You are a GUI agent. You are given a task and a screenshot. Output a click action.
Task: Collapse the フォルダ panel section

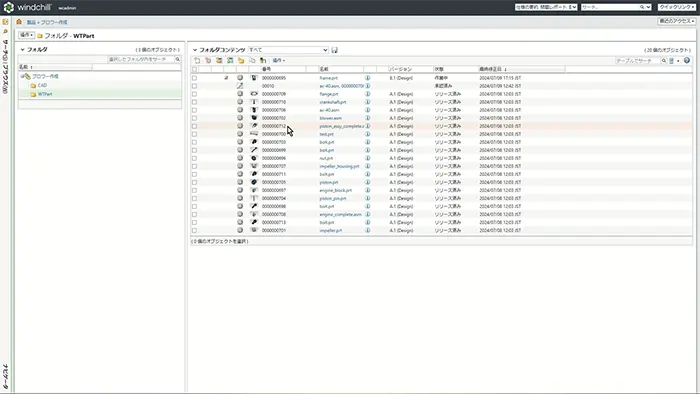pos(22,50)
